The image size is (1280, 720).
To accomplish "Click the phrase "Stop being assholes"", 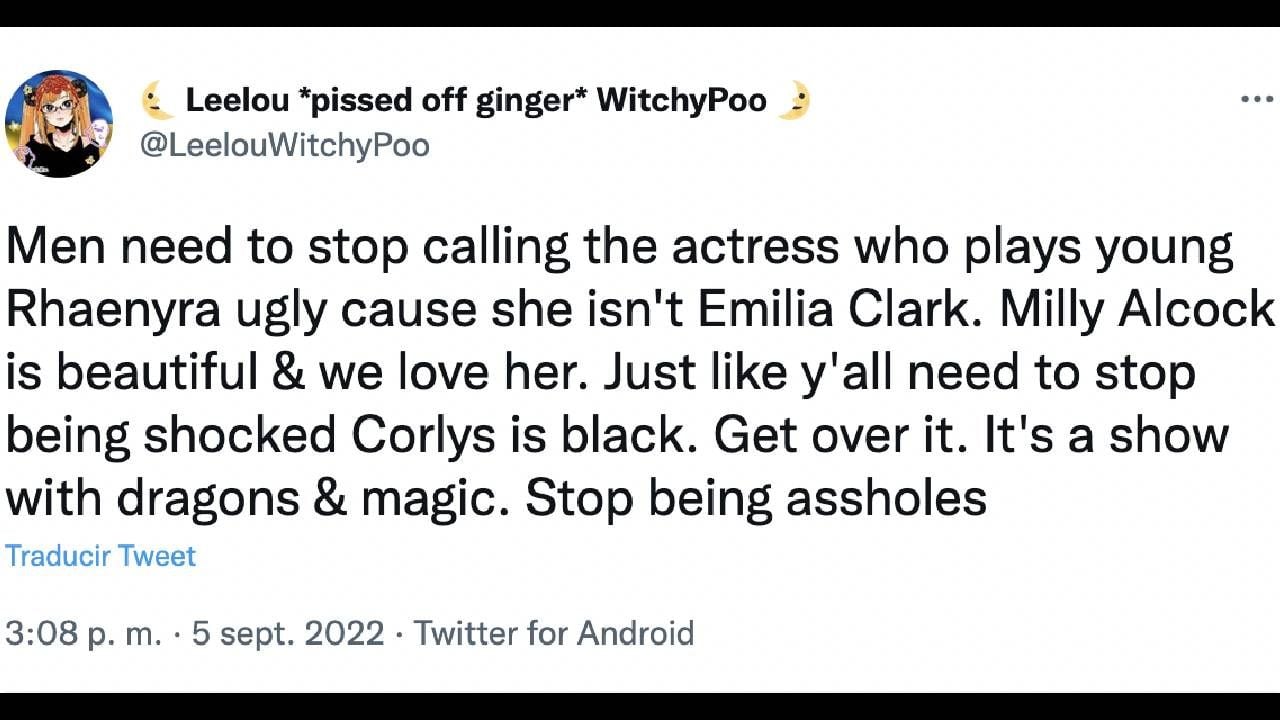I will (756, 497).
